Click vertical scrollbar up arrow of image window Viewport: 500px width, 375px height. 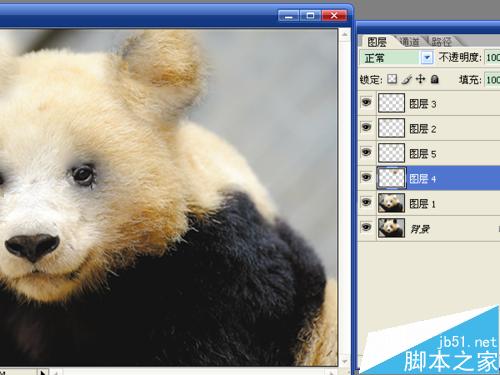(345, 34)
